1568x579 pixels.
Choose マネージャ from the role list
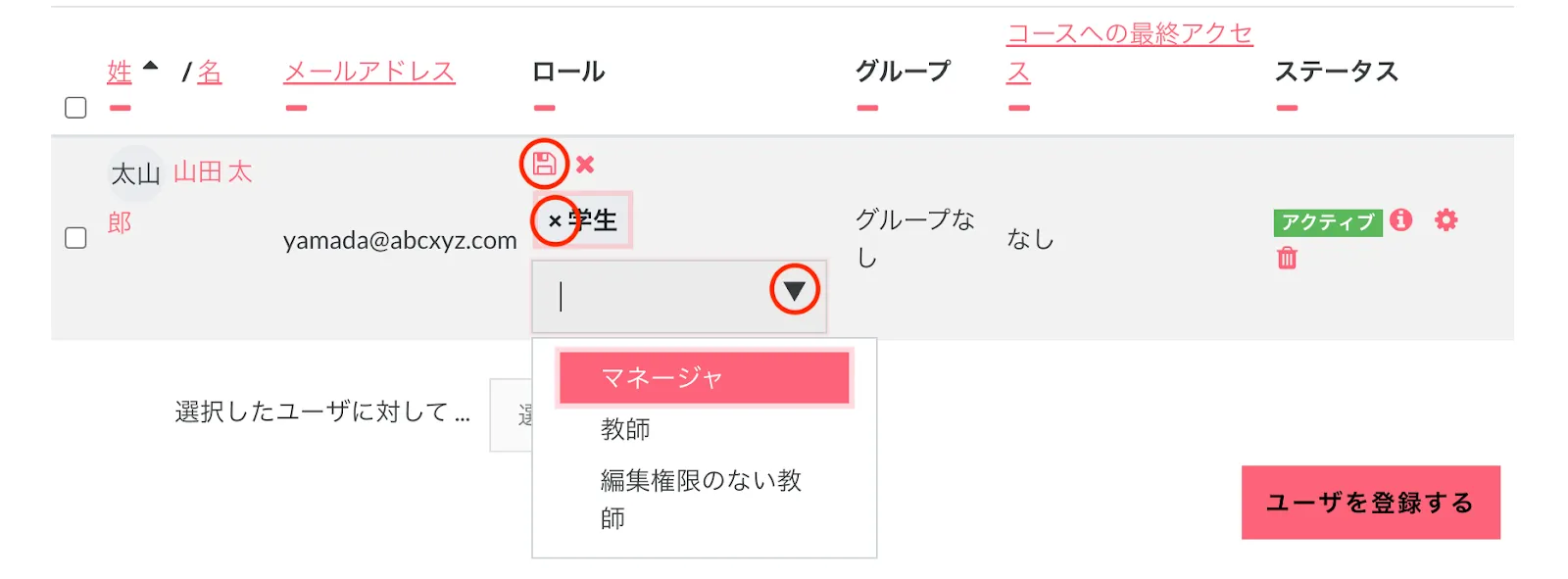[704, 378]
